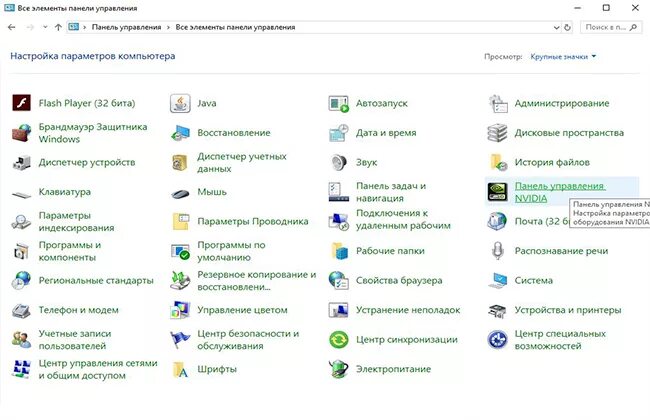
Task: Open the Центр специальных возможностей icon
Action: tap(497, 340)
